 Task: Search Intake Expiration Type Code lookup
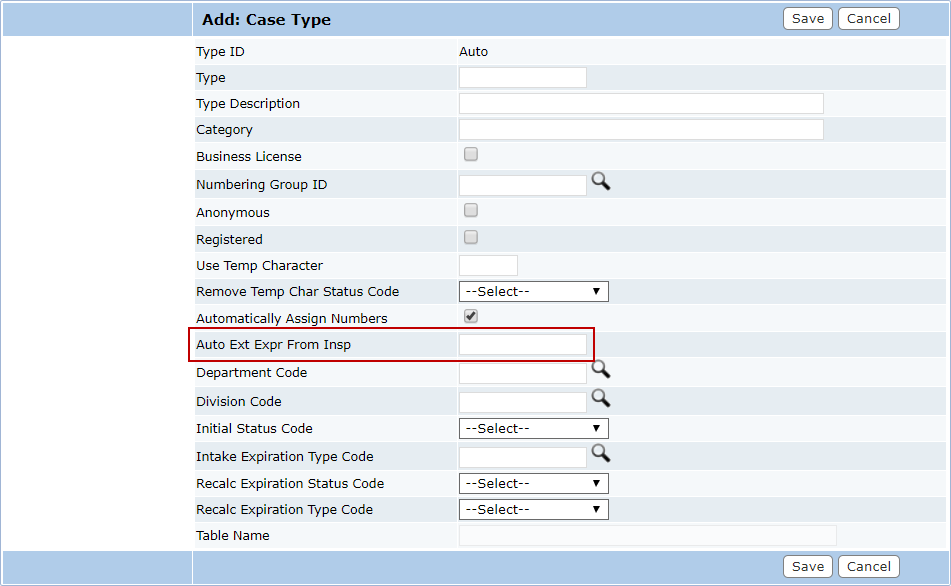pos(600,453)
